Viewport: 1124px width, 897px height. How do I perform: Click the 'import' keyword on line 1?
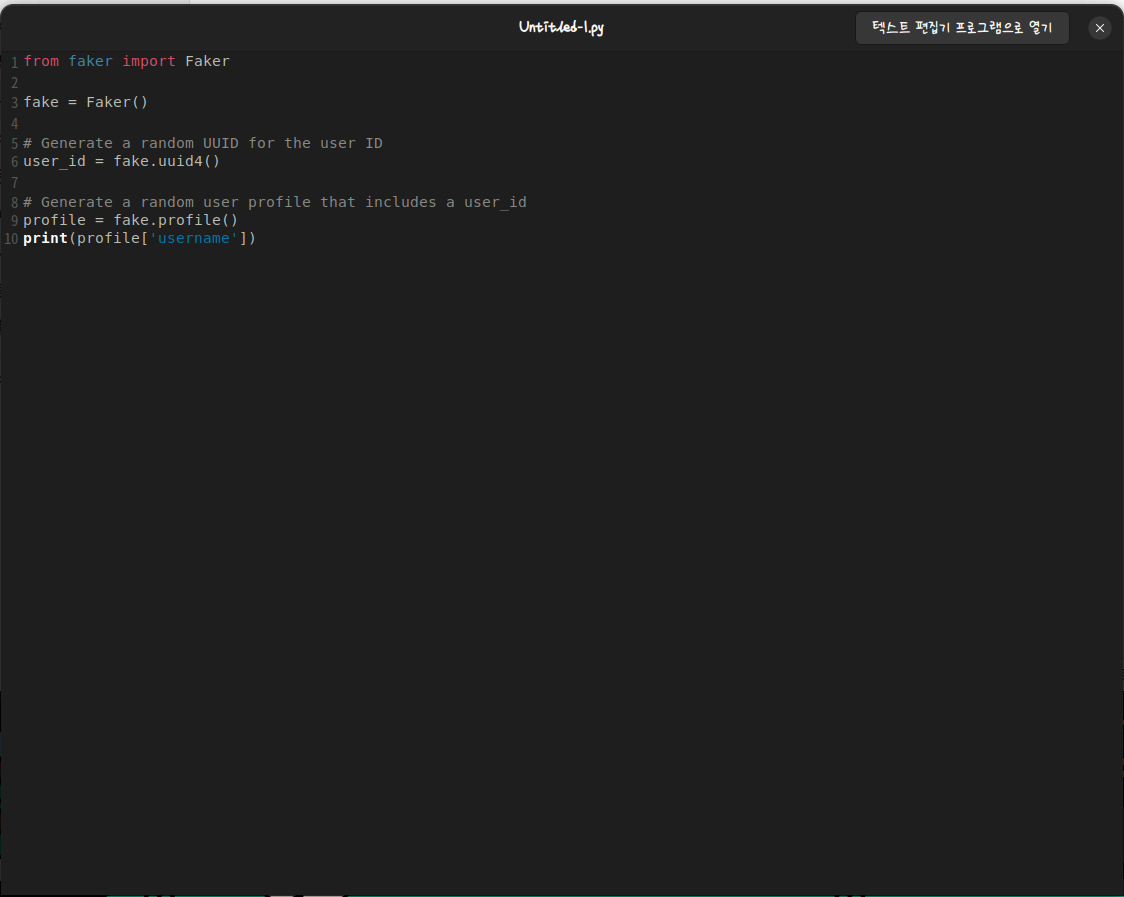click(x=148, y=62)
